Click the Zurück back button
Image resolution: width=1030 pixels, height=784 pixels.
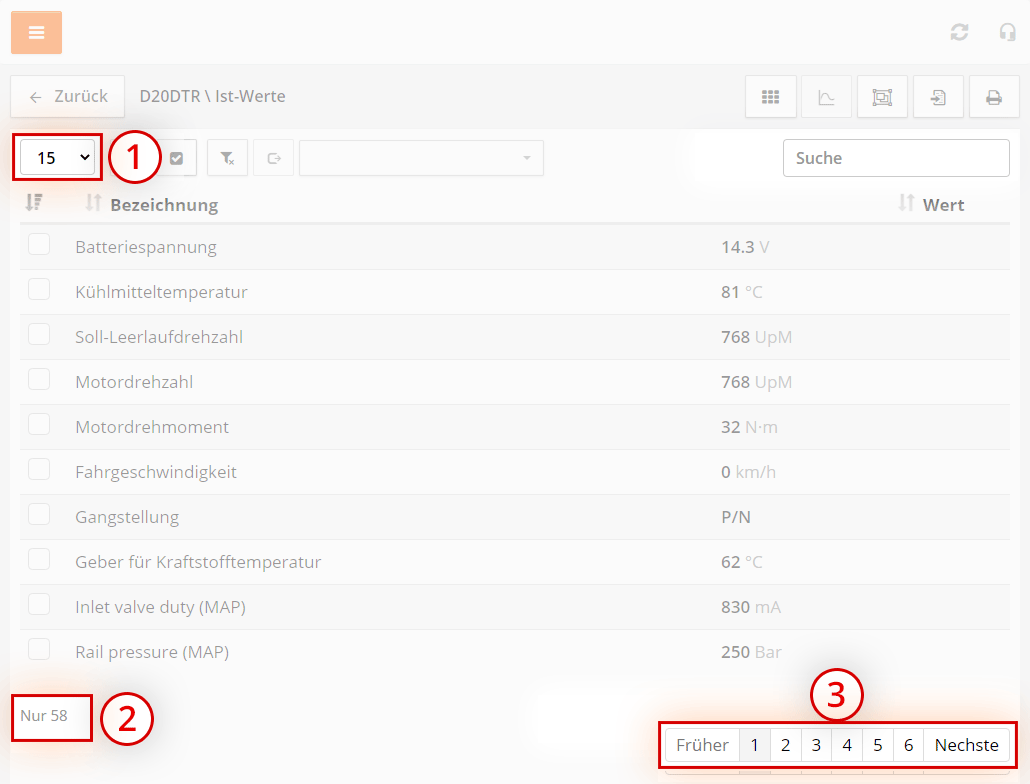point(68,97)
